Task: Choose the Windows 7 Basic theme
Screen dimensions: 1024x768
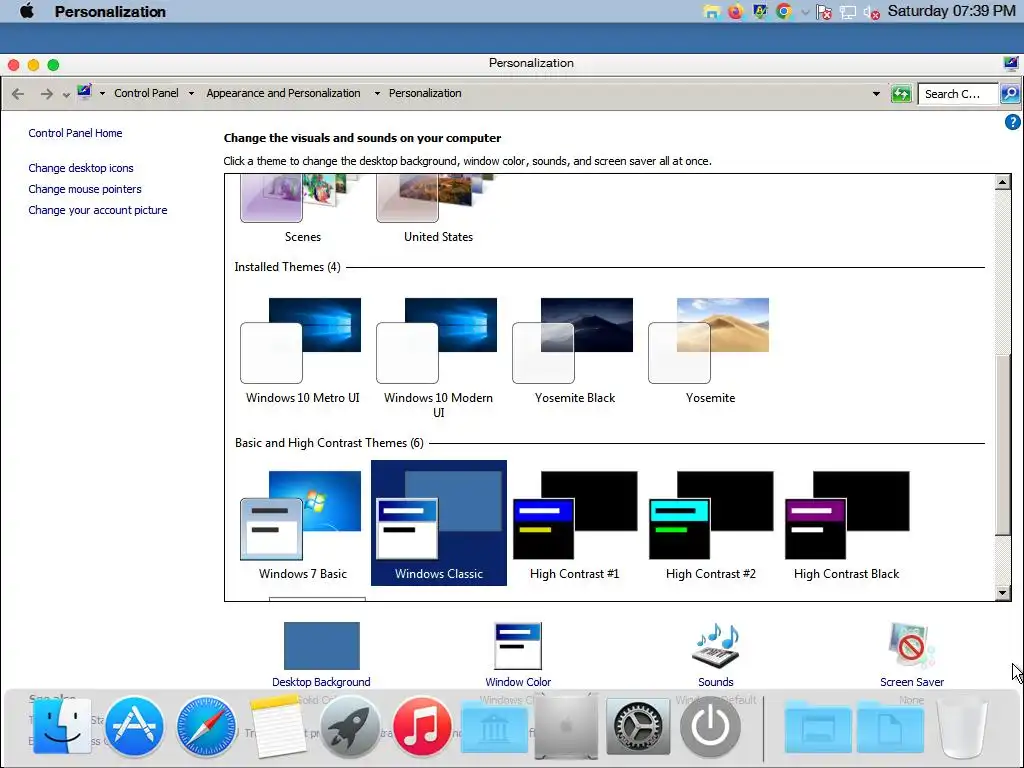Action: click(302, 524)
